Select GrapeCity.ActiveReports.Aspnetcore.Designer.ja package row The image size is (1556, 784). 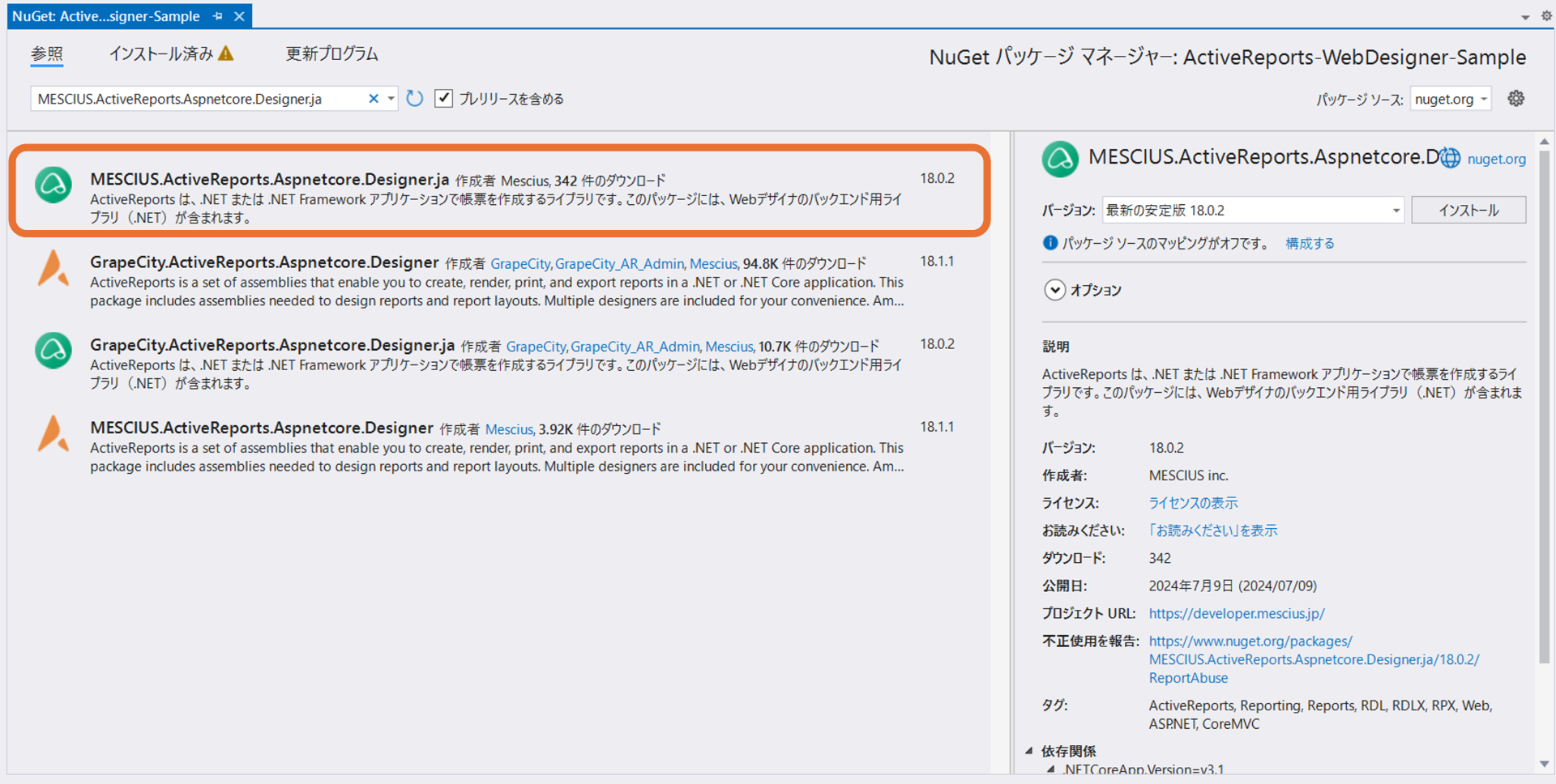[500, 363]
